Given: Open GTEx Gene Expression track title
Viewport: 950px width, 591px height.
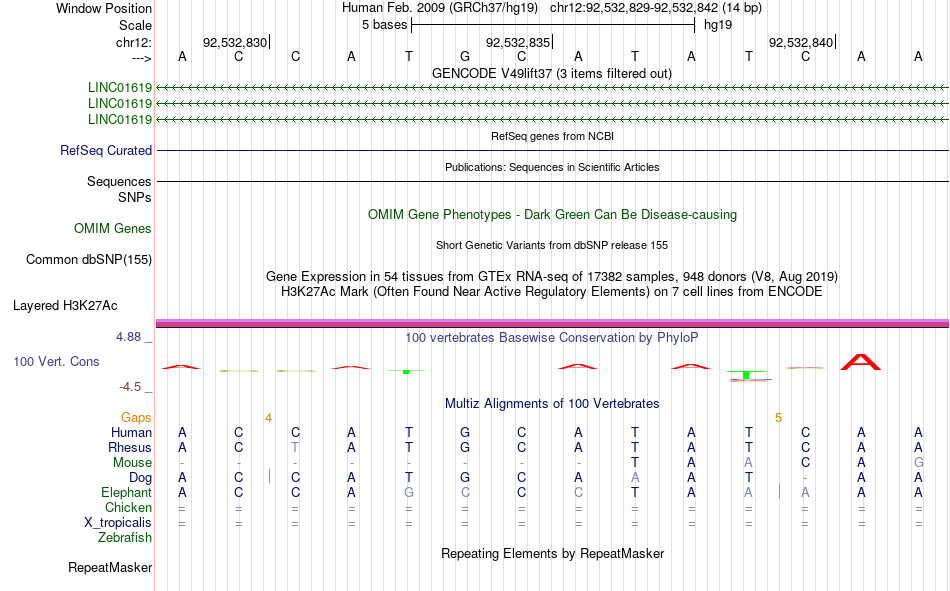Looking at the screenshot, I should point(552,276).
